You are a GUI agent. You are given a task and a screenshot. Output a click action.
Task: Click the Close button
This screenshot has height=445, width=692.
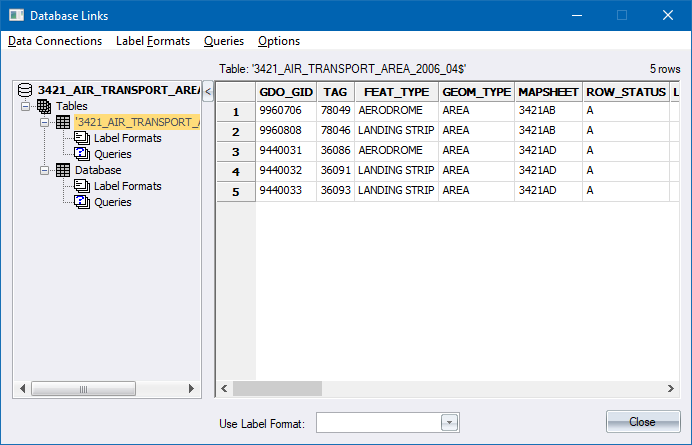tap(642, 422)
